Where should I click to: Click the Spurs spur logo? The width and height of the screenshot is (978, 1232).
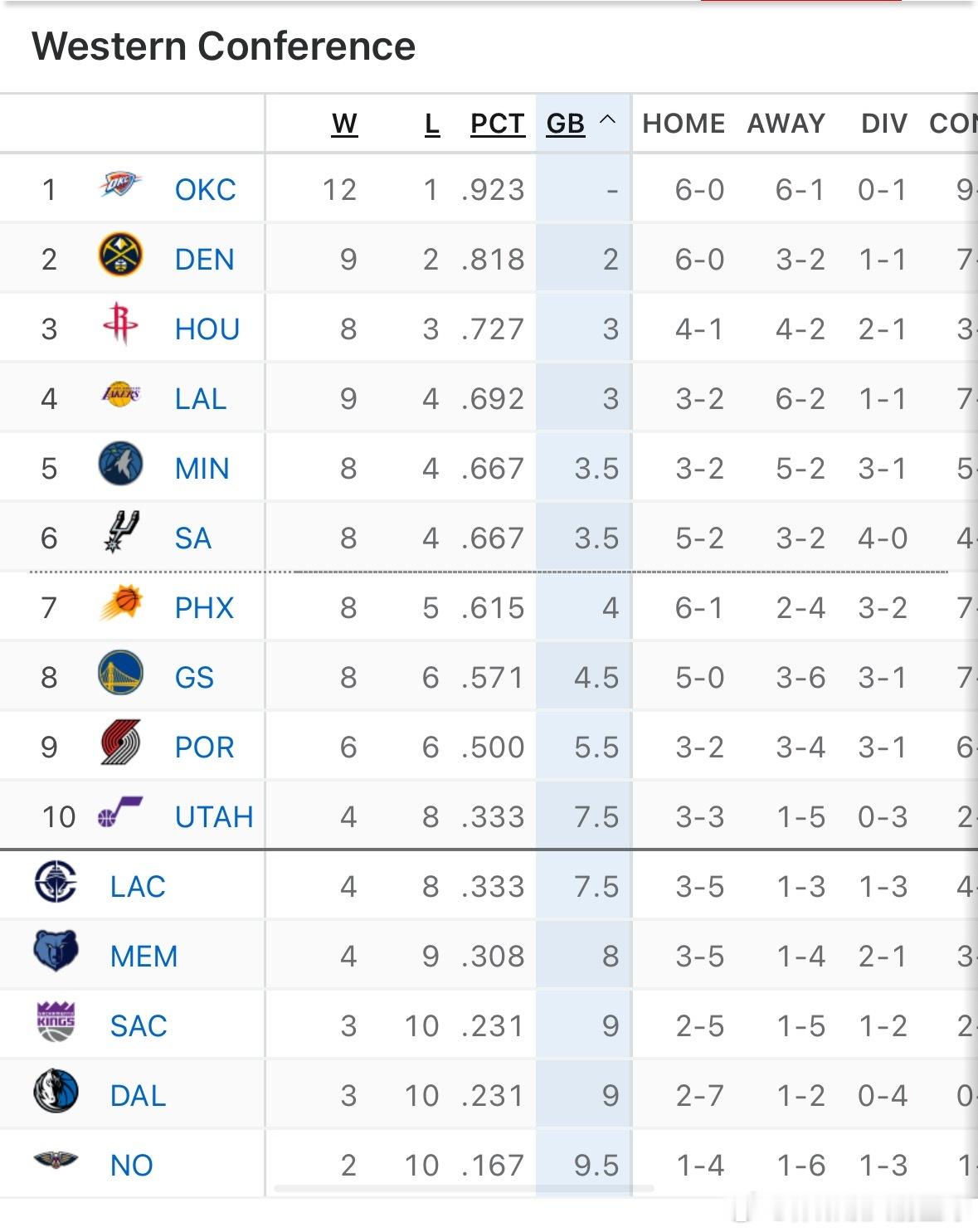pos(120,533)
